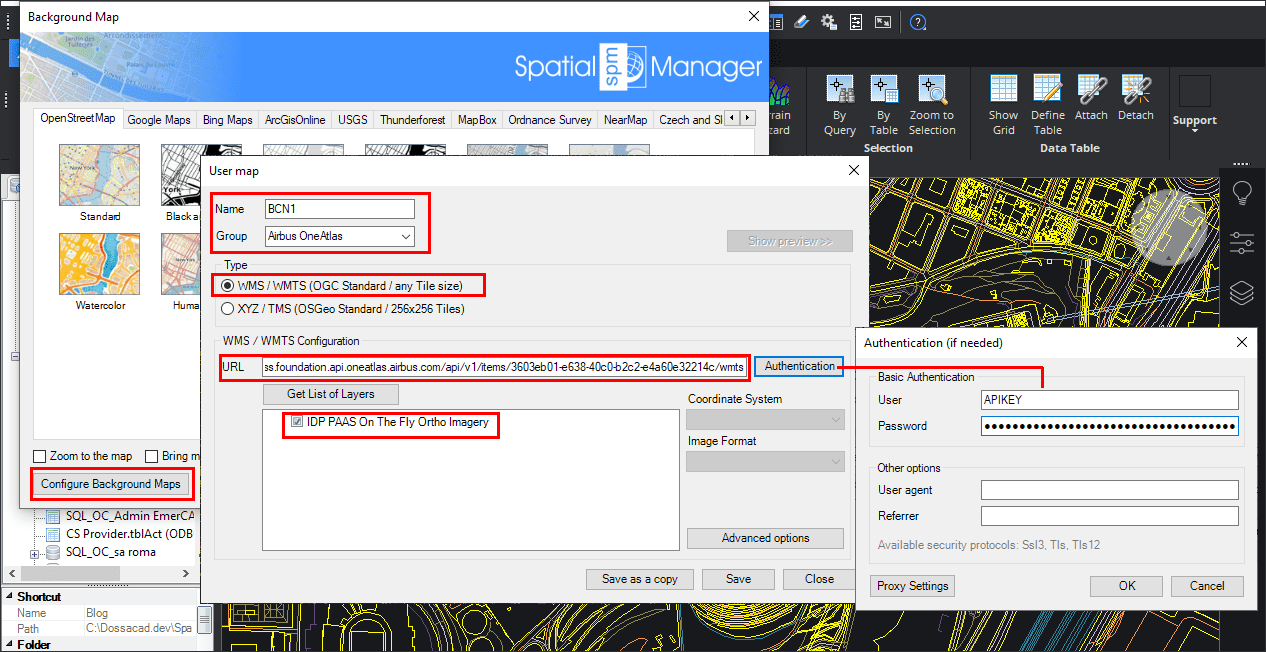Click the Referrer input field
Screen dimensions: 1266x652
click(1110, 516)
